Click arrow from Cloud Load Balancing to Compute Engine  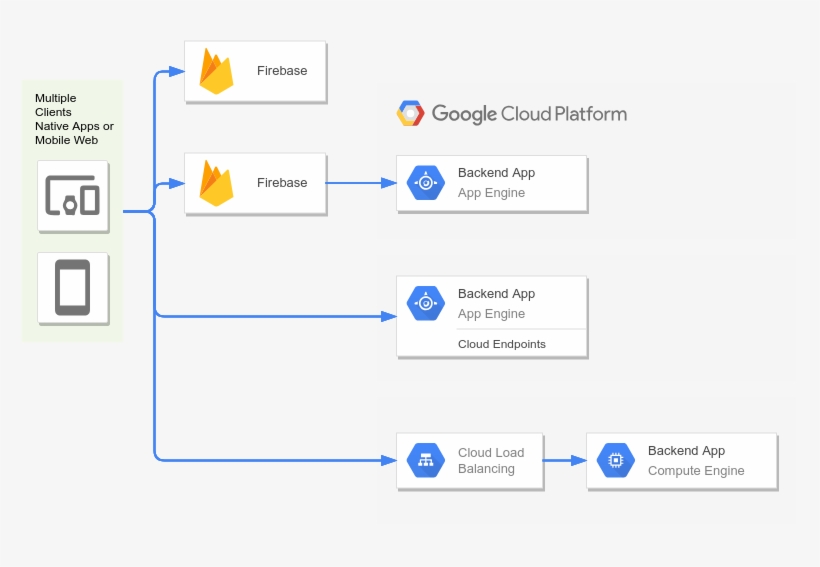click(565, 461)
